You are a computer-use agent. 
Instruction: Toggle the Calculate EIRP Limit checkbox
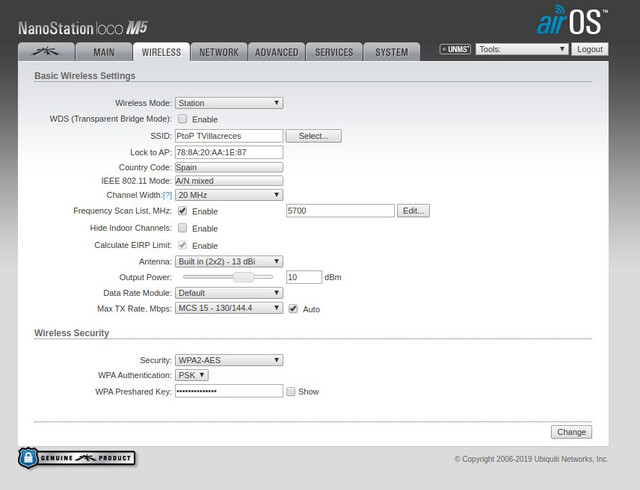tap(182, 245)
